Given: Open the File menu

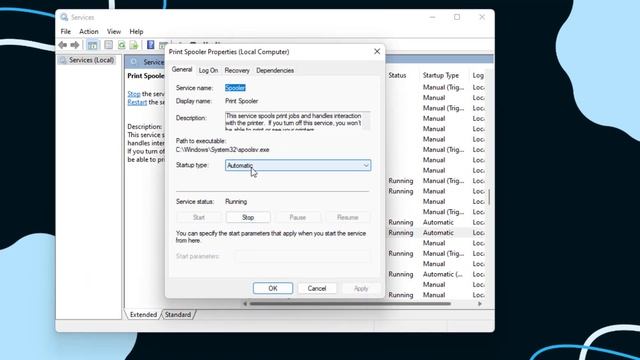Looking at the screenshot, I should 65,31.
